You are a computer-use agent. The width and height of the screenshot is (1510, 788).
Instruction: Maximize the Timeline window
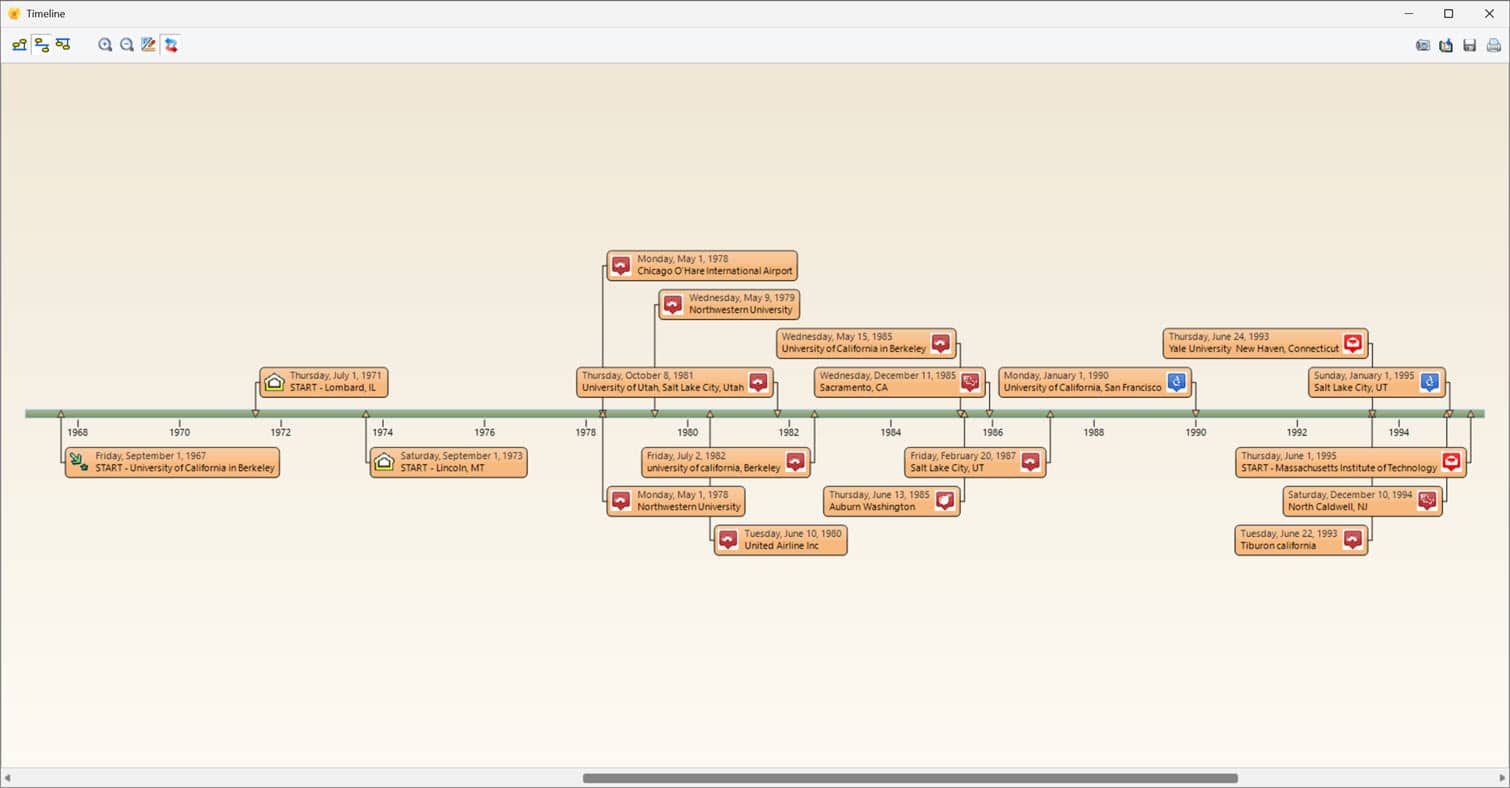[1448, 14]
